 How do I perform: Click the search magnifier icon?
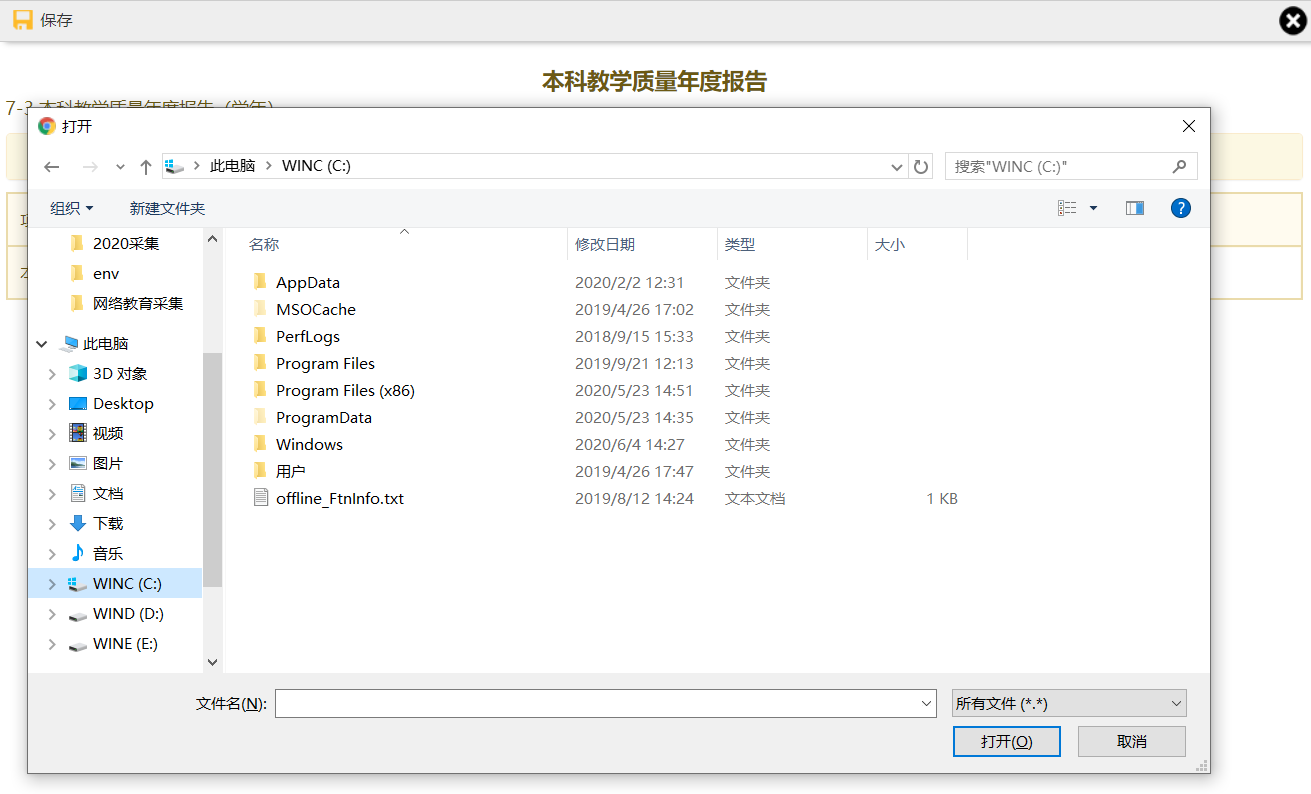coord(1180,166)
